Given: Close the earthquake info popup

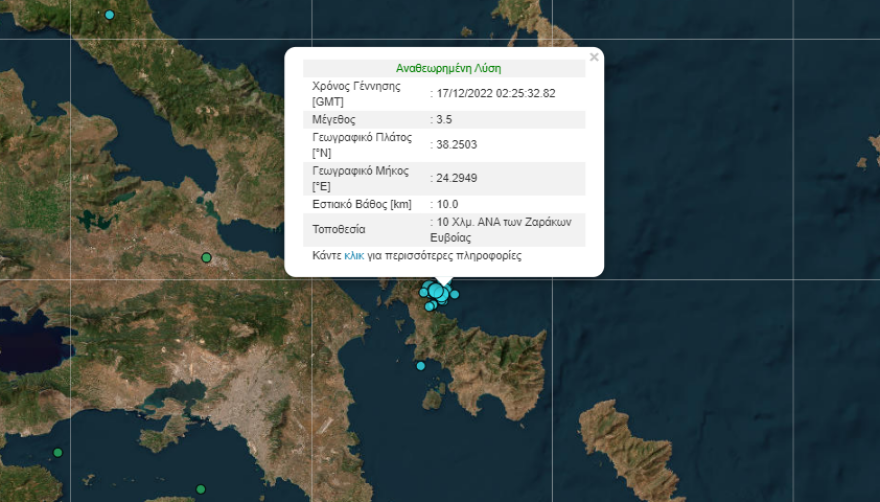Looking at the screenshot, I should [594, 58].
